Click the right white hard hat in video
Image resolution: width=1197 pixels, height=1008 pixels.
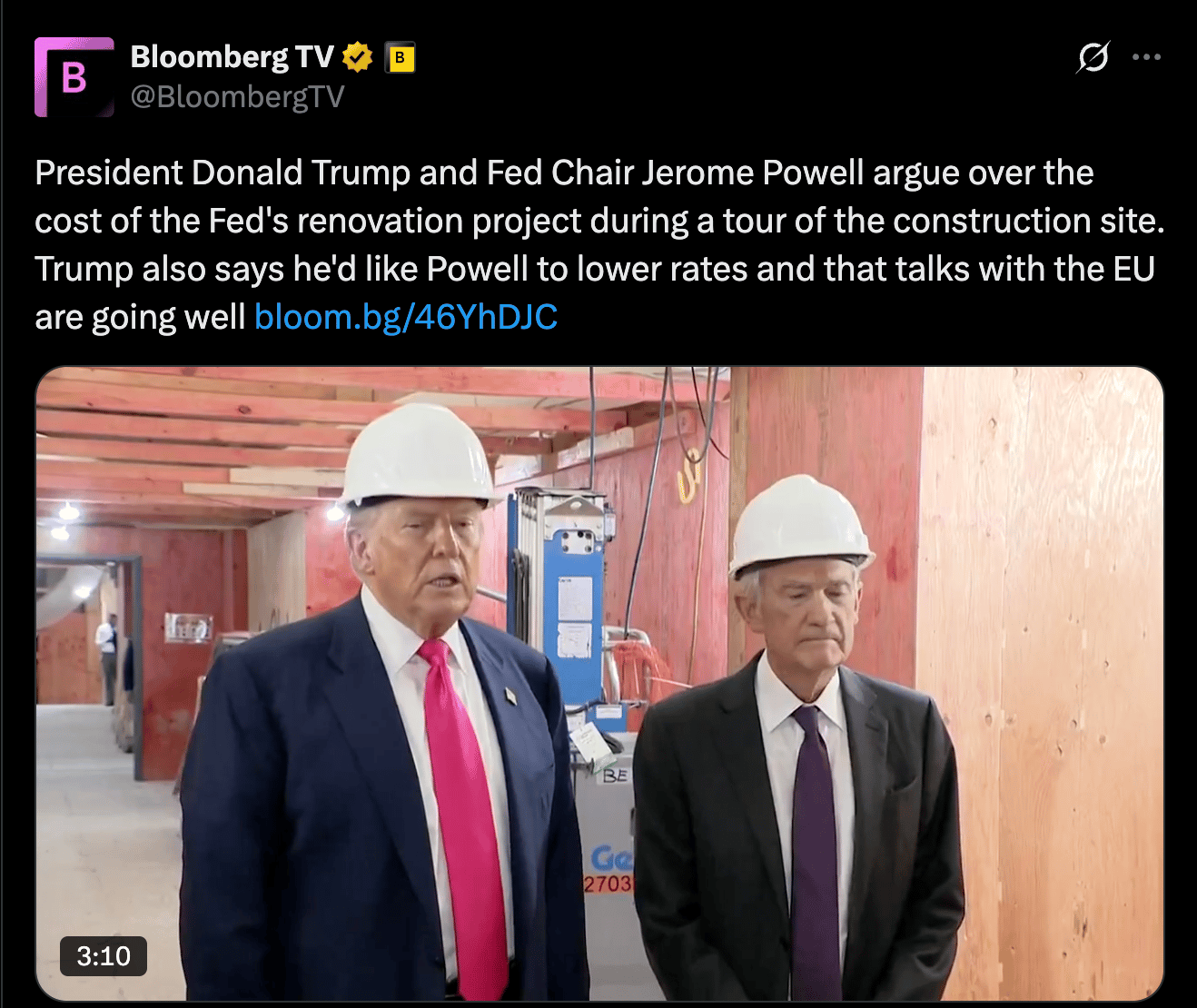pyautogui.click(x=799, y=525)
